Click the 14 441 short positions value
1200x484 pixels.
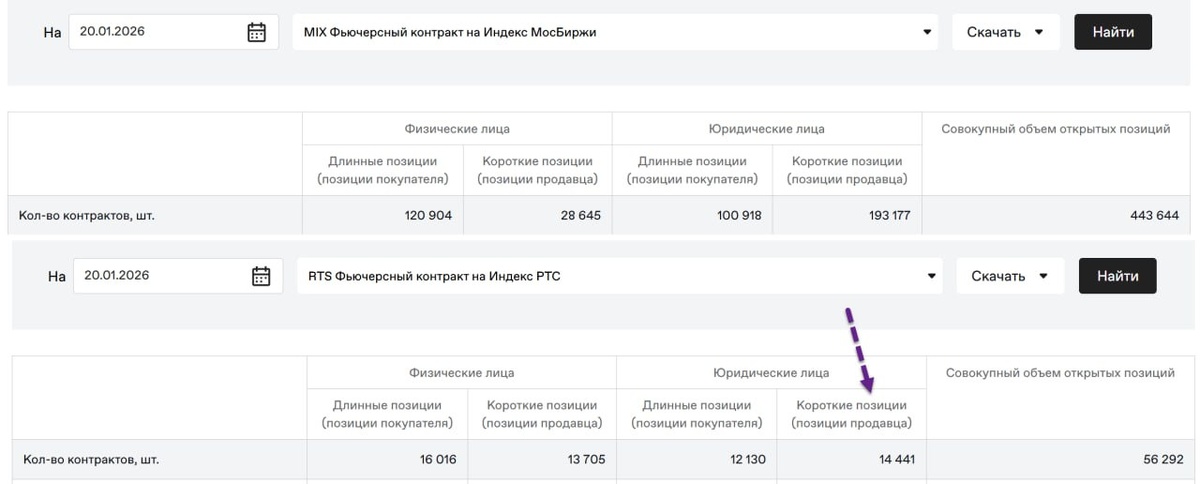[x=893, y=460]
